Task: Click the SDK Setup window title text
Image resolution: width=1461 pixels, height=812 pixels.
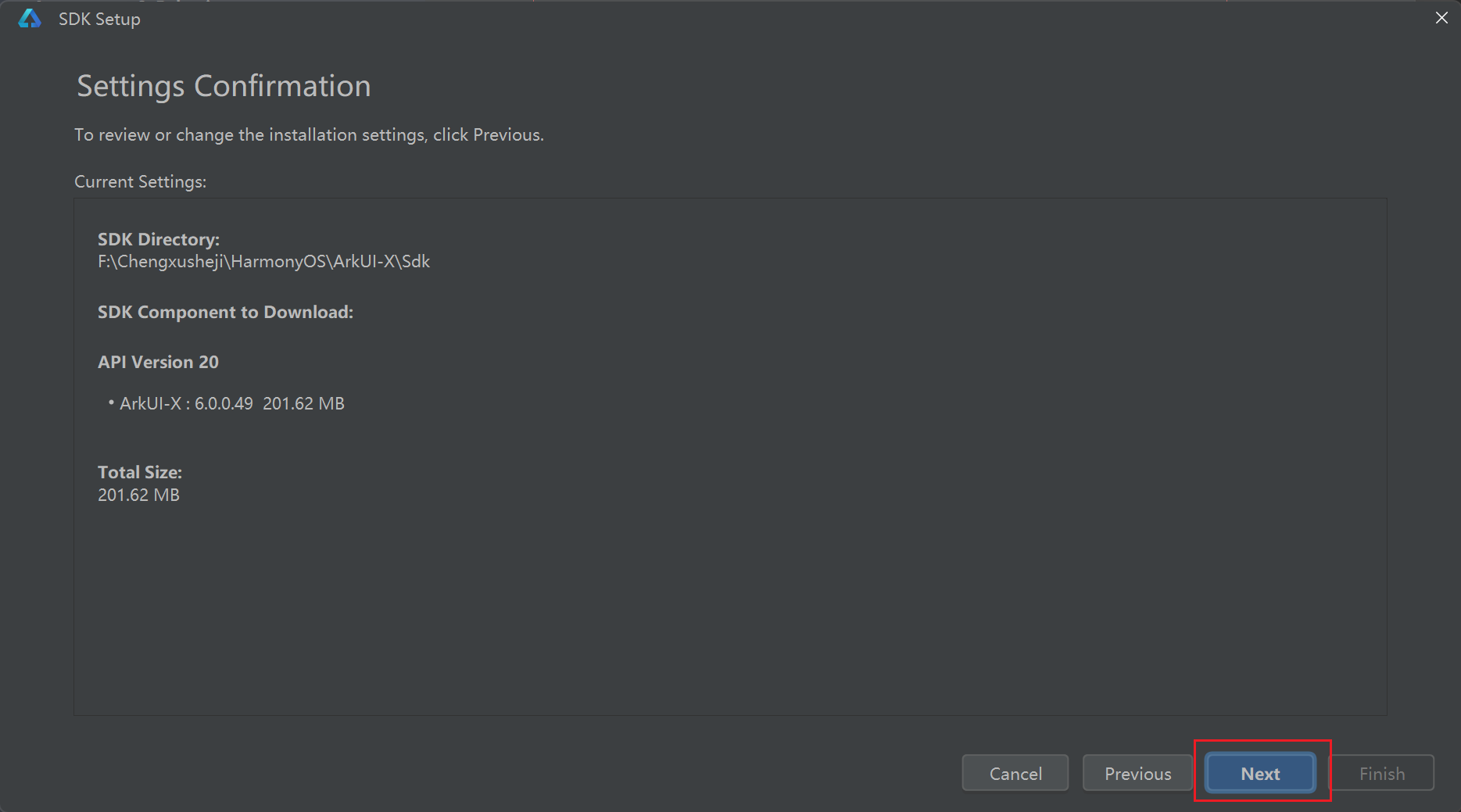Action: pos(99,19)
